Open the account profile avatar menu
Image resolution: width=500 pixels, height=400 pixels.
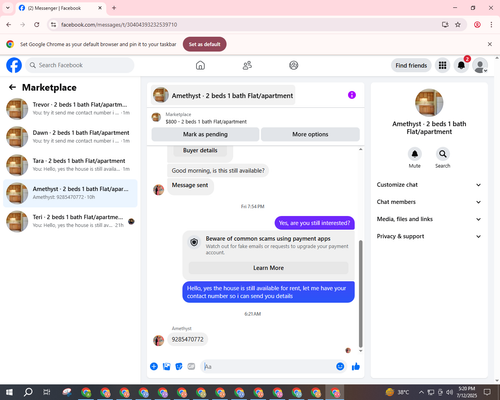click(x=480, y=65)
